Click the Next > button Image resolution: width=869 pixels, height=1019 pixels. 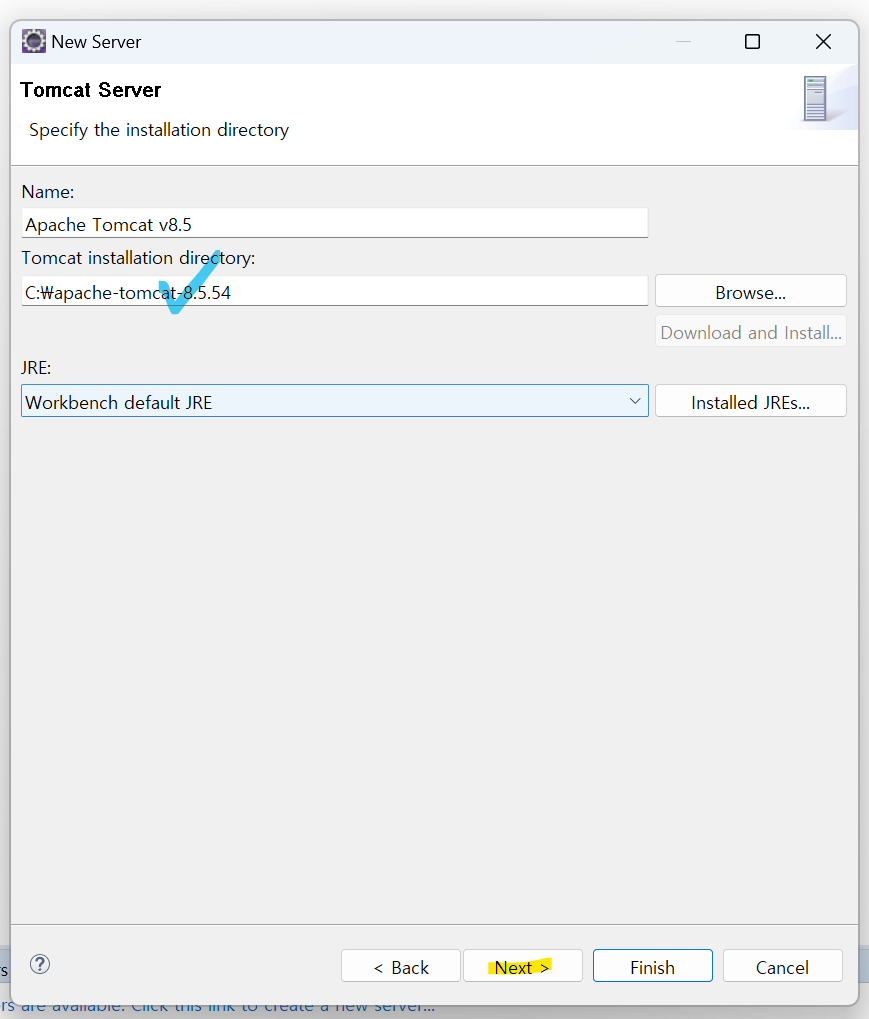(x=523, y=966)
